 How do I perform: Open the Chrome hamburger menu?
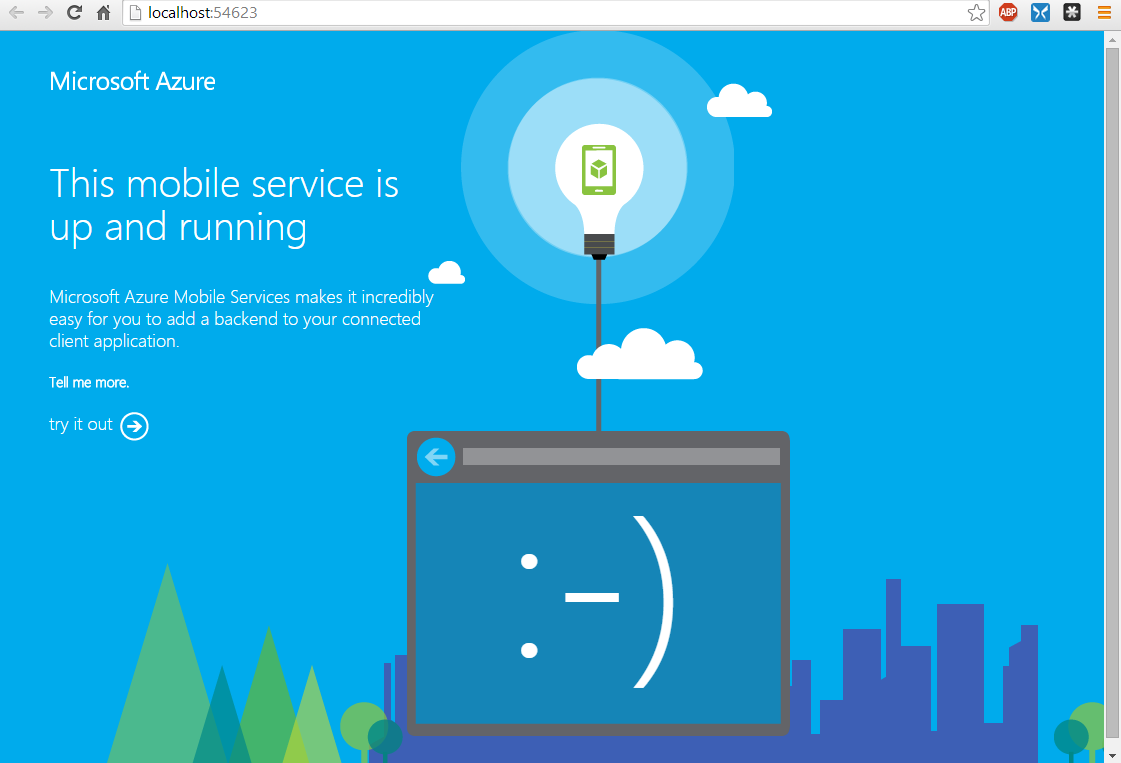tap(1104, 12)
